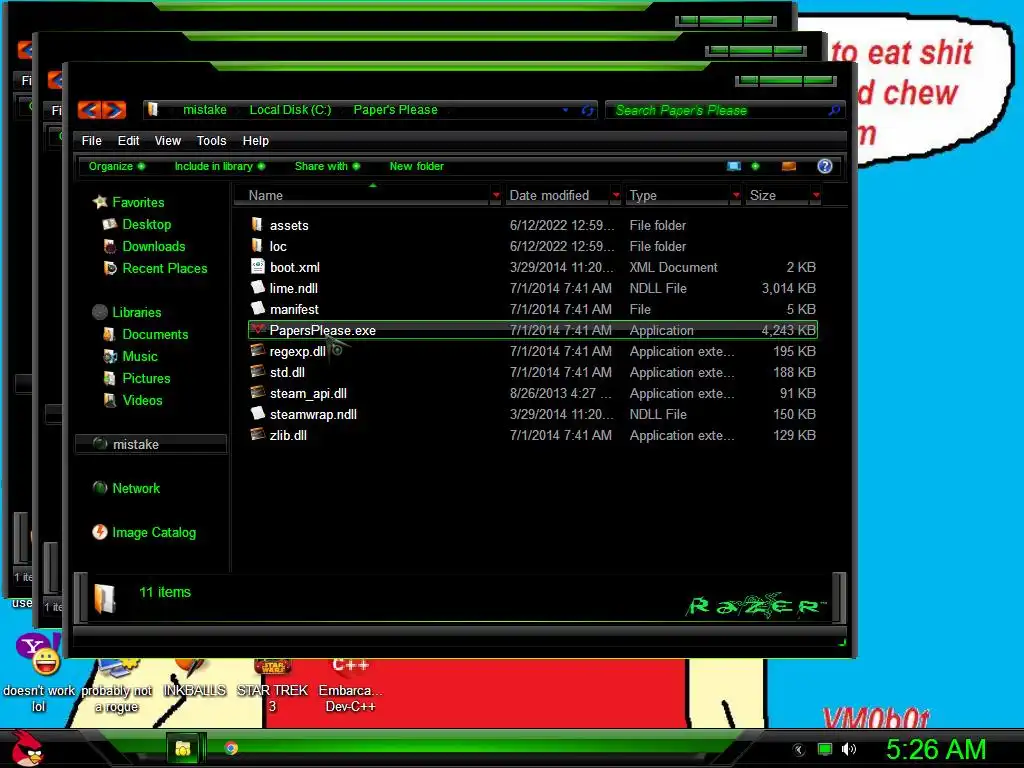Go forward with the right arrow button
This screenshot has width=1024, height=768.
(x=114, y=110)
